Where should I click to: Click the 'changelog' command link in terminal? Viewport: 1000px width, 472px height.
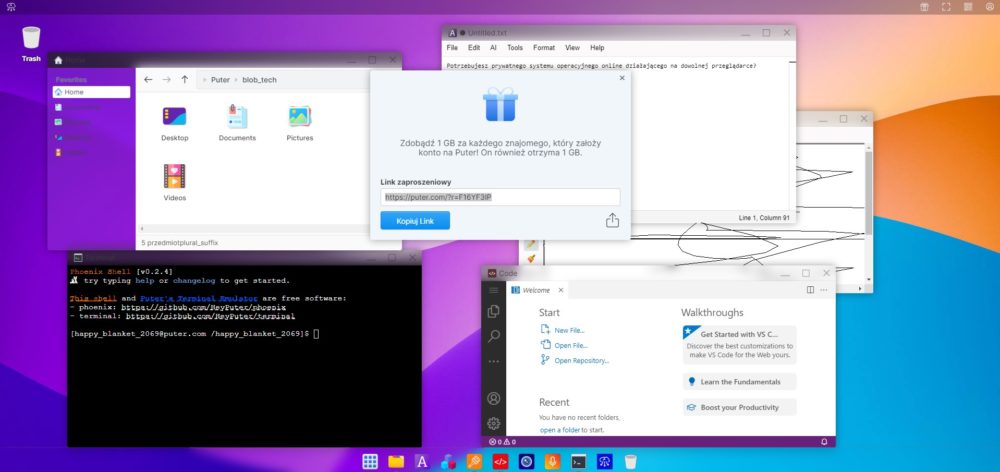[195, 281]
